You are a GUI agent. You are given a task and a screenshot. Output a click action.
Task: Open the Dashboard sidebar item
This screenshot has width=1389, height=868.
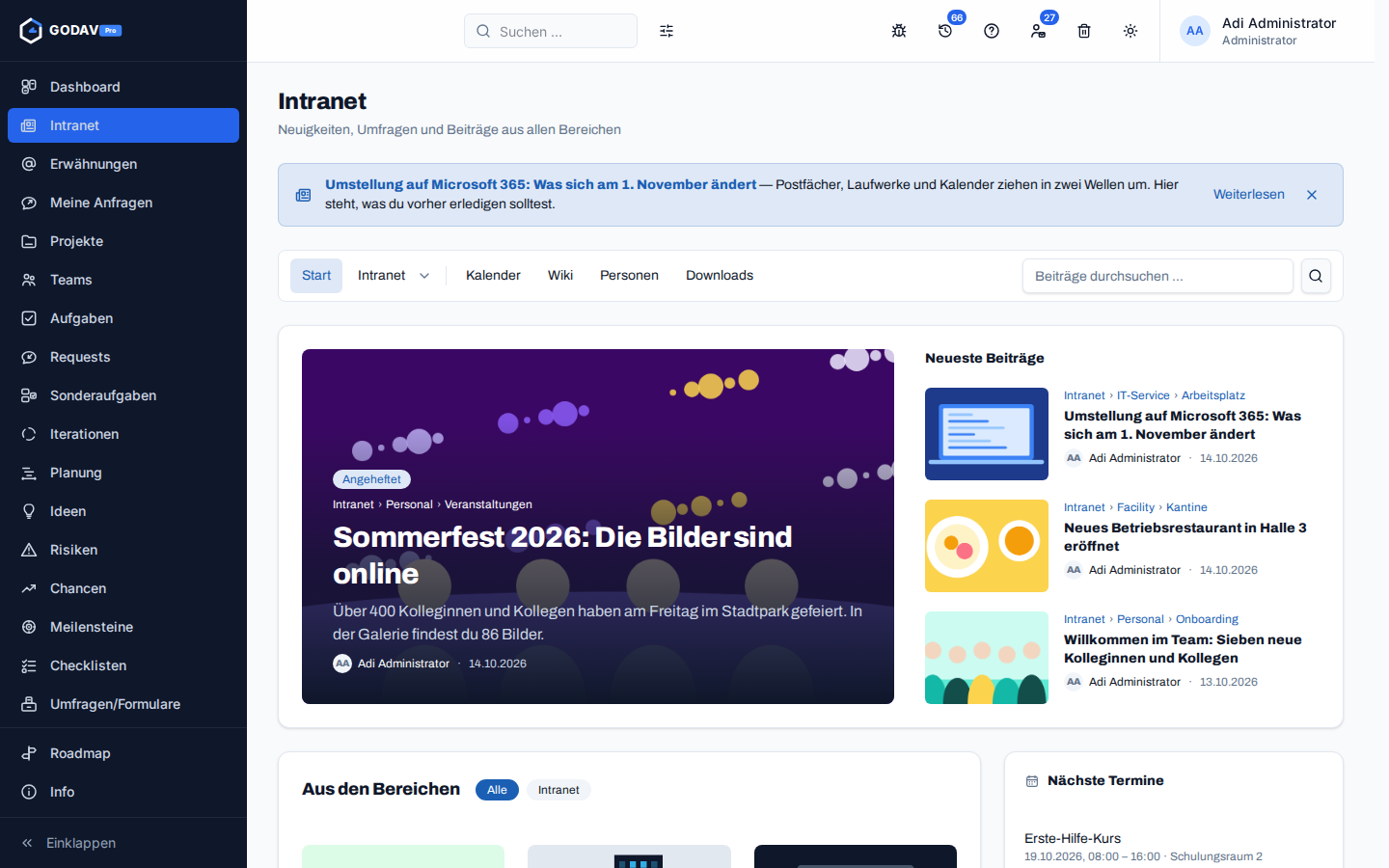click(123, 87)
